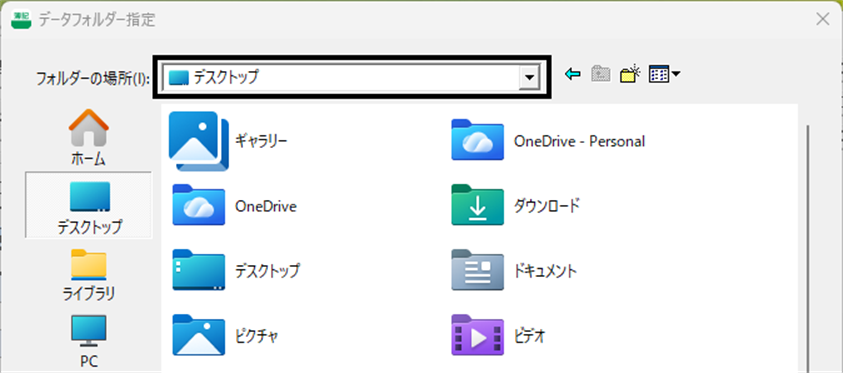843x373 pixels.
Task: Select the OneDrive folder icon
Action: click(198, 205)
